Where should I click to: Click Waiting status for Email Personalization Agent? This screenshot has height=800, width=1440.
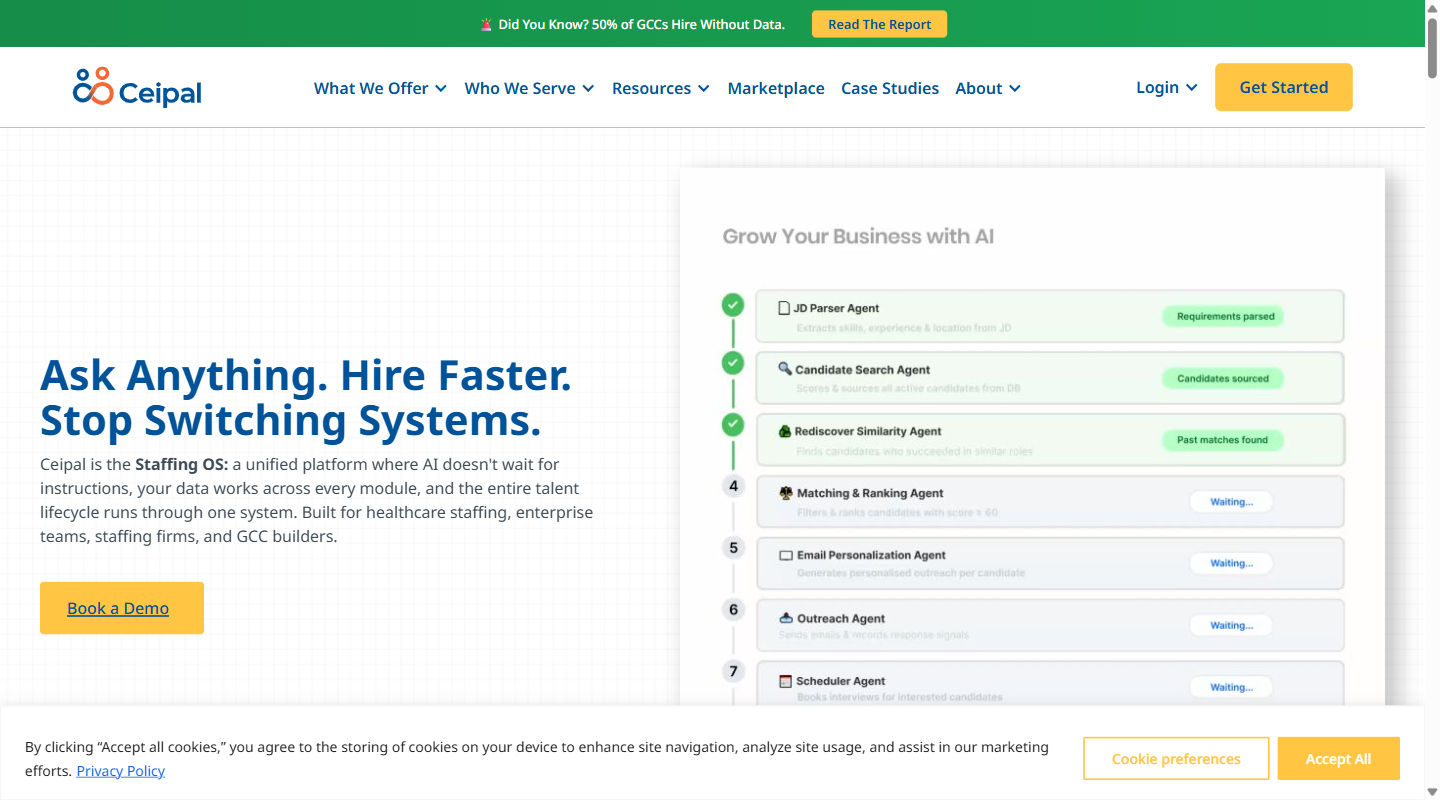pyautogui.click(x=1231, y=563)
